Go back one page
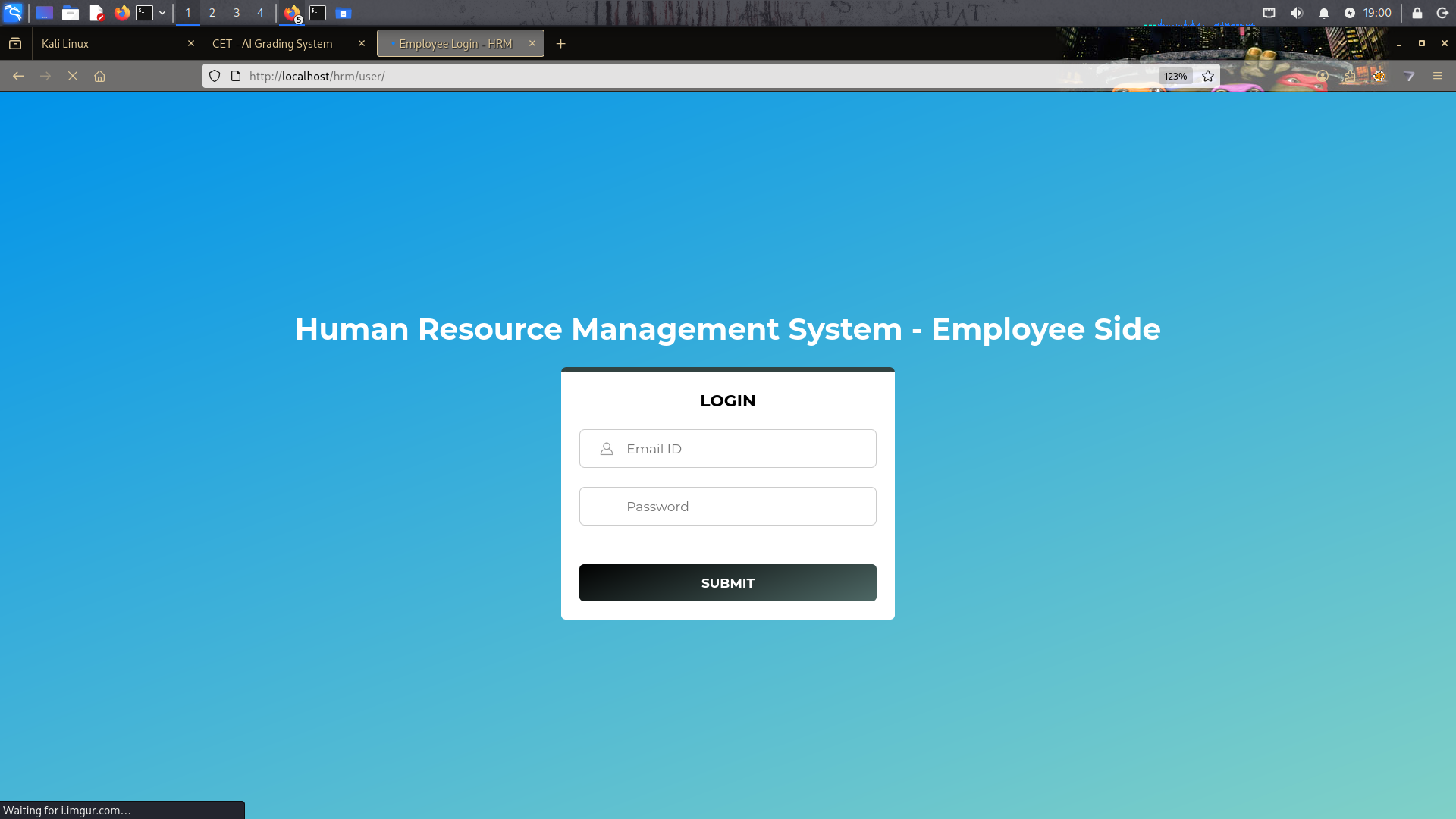Image resolution: width=1456 pixels, height=819 pixels. [x=18, y=76]
